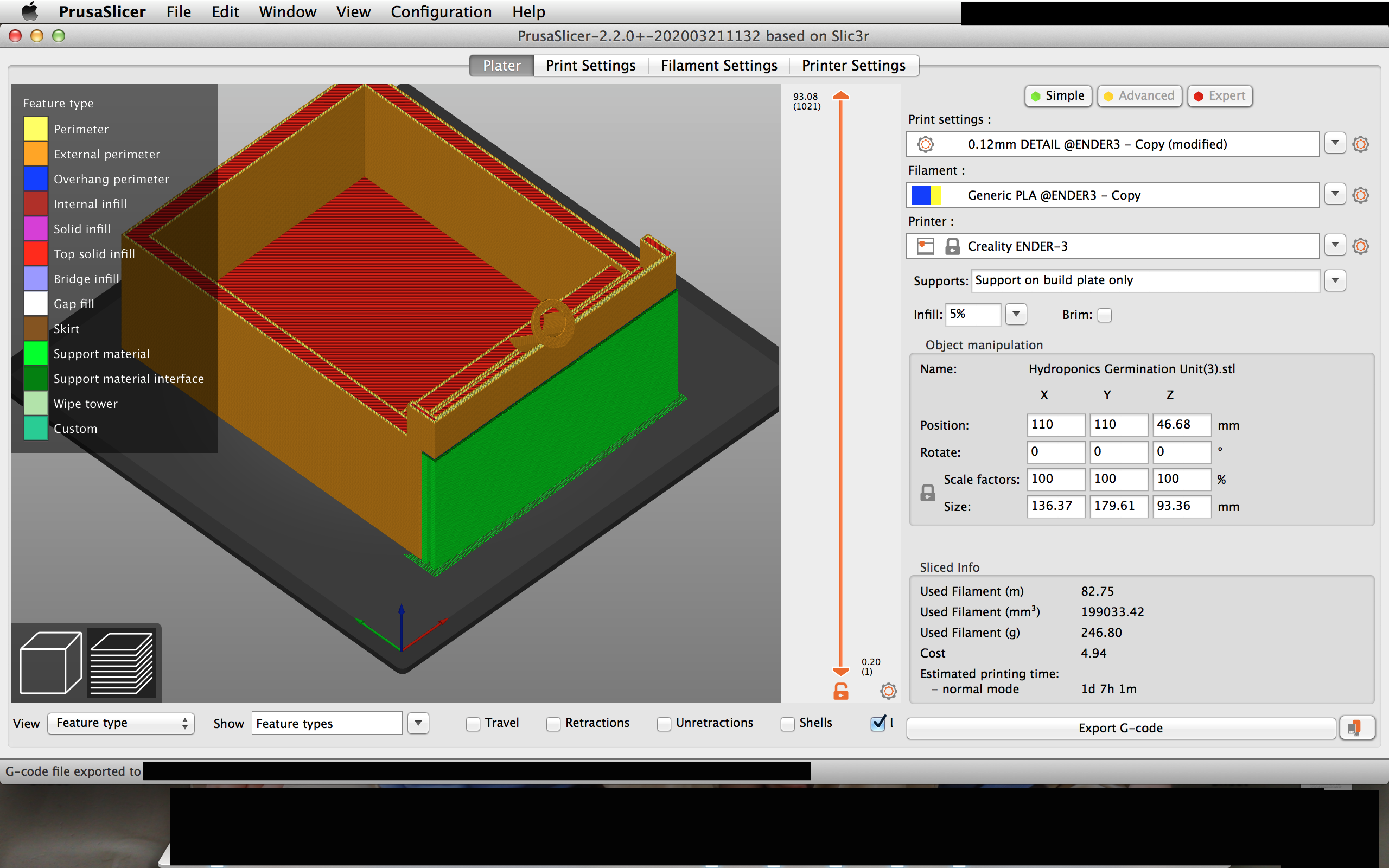Image resolution: width=1389 pixels, height=868 pixels.
Task: Open the Configuration menu
Action: [x=441, y=11]
